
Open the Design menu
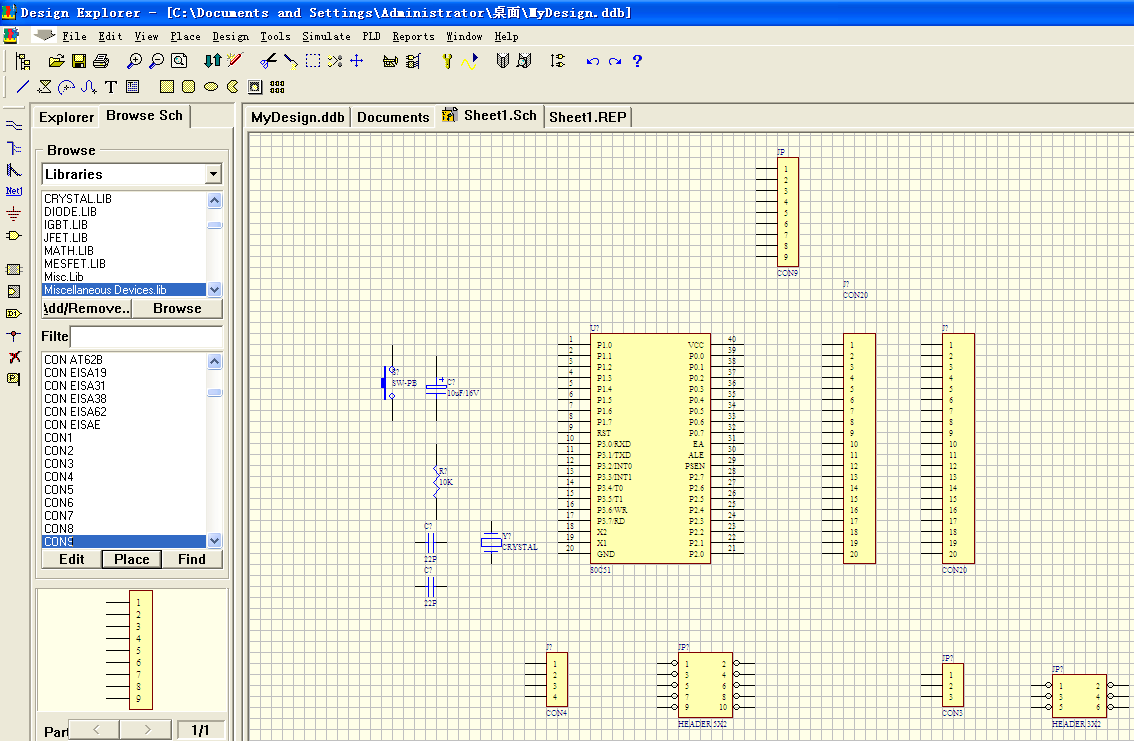(230, 36)
